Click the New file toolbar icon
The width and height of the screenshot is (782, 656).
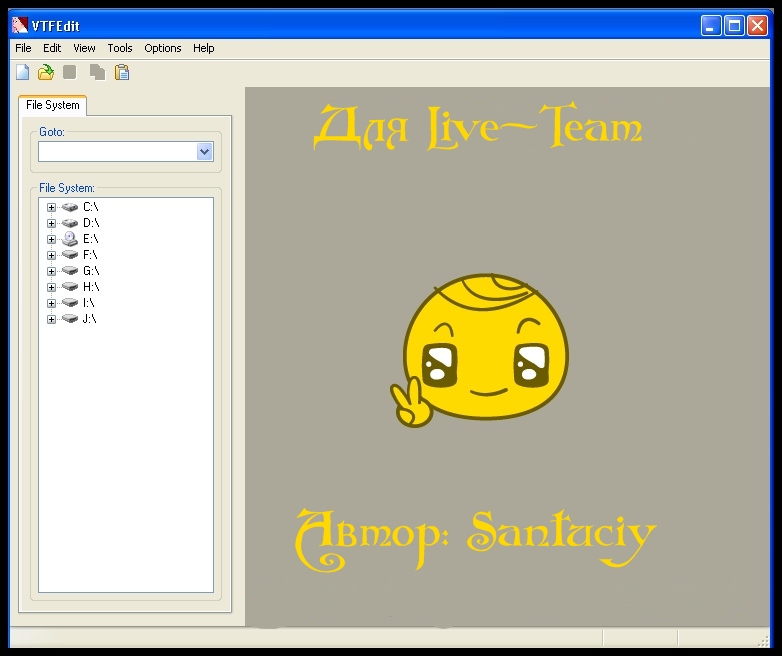(22, 72)
